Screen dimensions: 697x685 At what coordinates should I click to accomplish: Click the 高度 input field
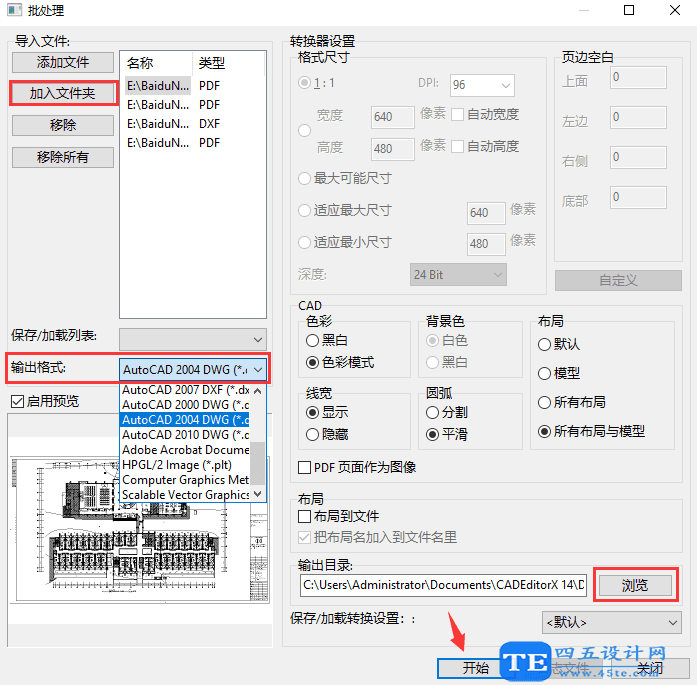[393, 148]
